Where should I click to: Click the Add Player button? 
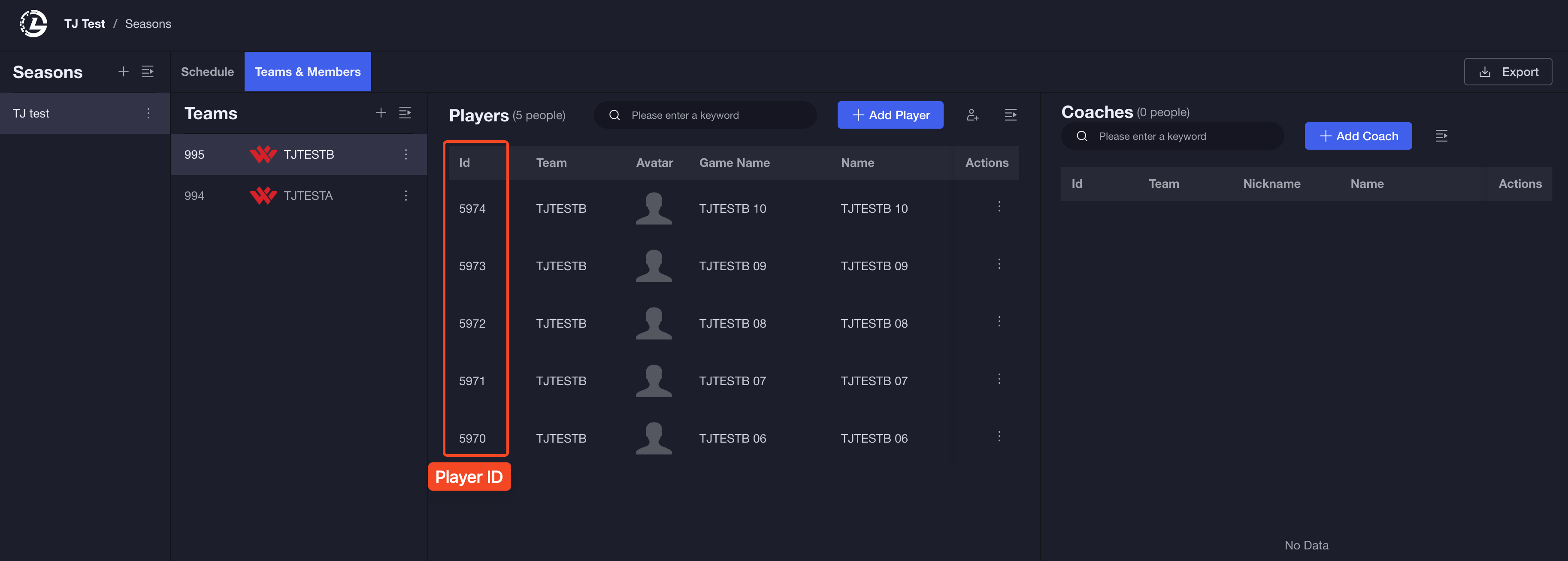890,115
